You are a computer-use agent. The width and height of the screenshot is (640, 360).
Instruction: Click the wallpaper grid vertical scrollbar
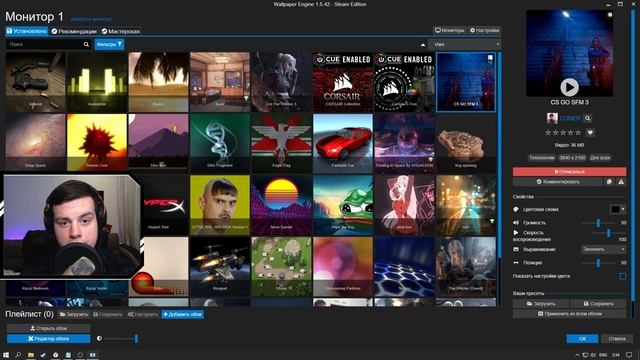(x=500, y=155)
